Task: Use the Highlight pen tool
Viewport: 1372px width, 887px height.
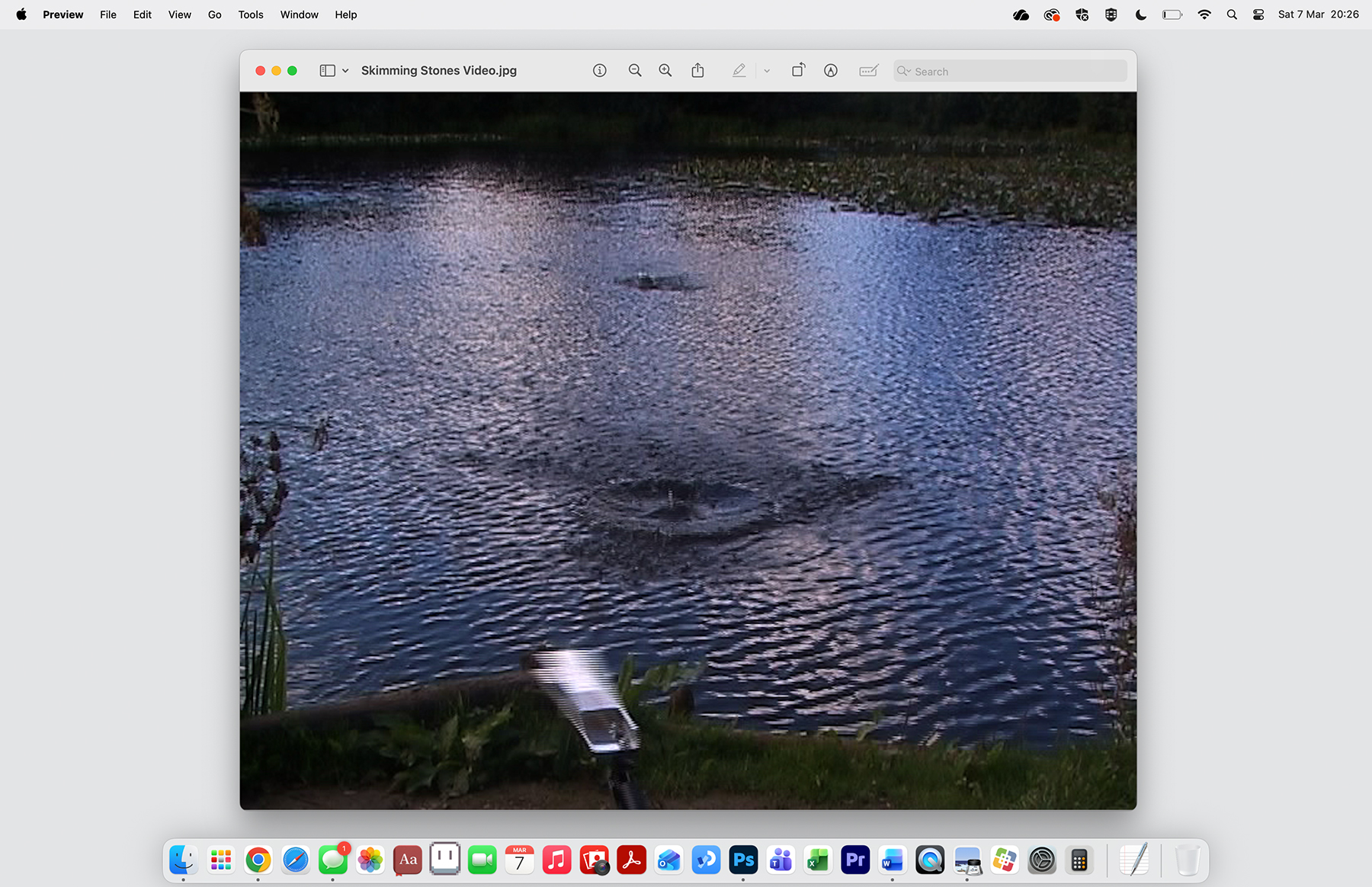Action: pyautogui.click(x=739, y=70)
